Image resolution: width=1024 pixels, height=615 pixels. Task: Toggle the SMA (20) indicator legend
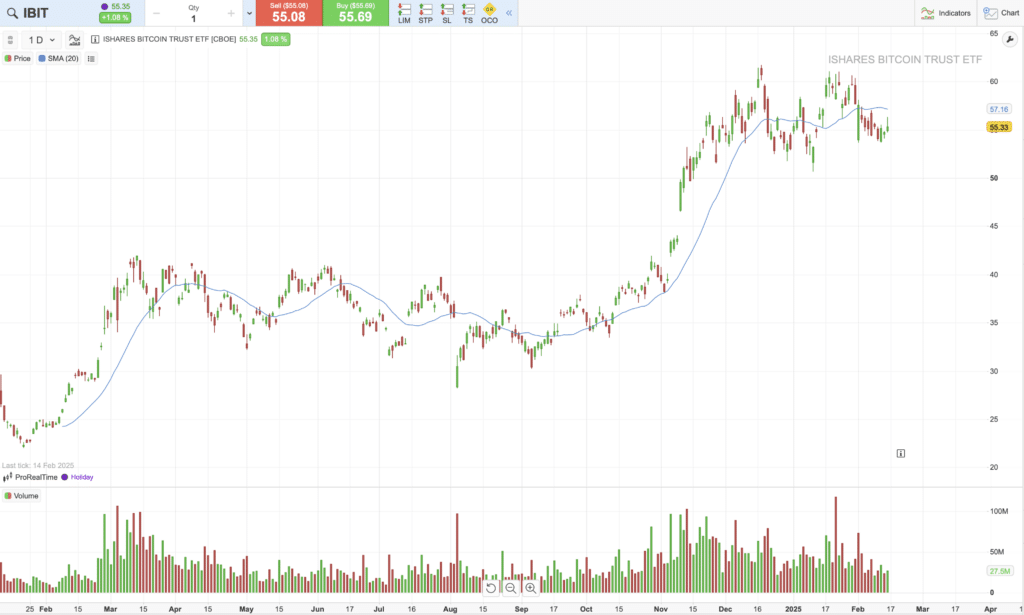pos(59,59)
